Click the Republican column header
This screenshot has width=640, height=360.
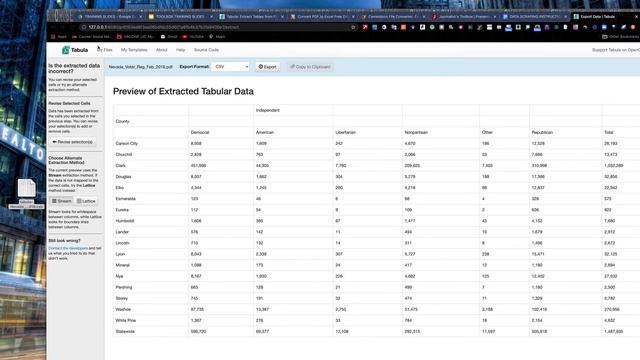point(542,132)
